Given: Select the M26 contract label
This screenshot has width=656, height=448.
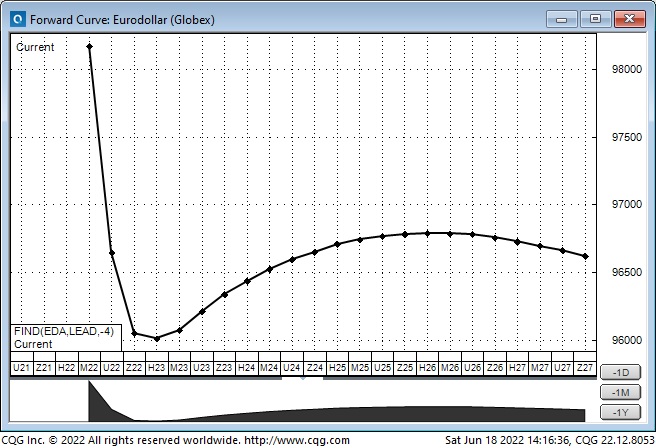Looking at the screenshot, I should coord(450,368).
